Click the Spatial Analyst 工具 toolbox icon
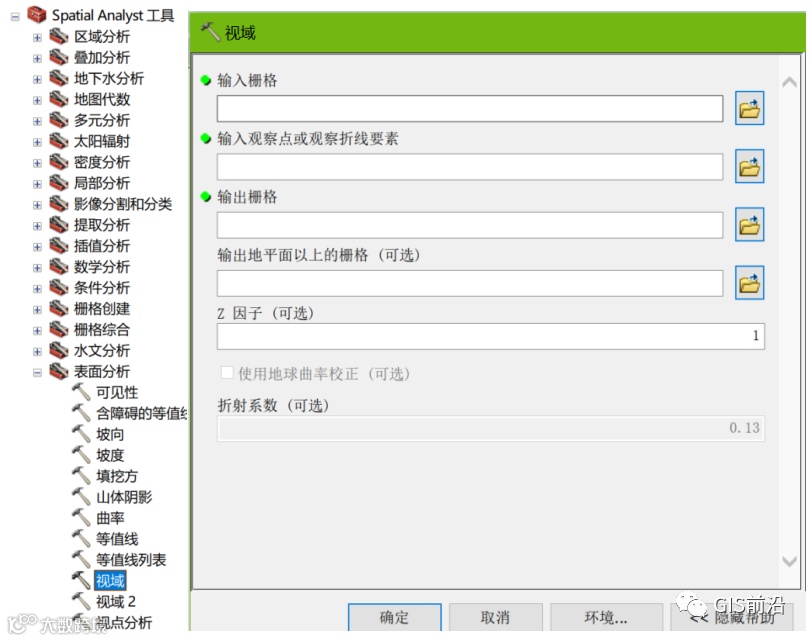The height and width of the screenshot is (641, 812). pos(36,15)
